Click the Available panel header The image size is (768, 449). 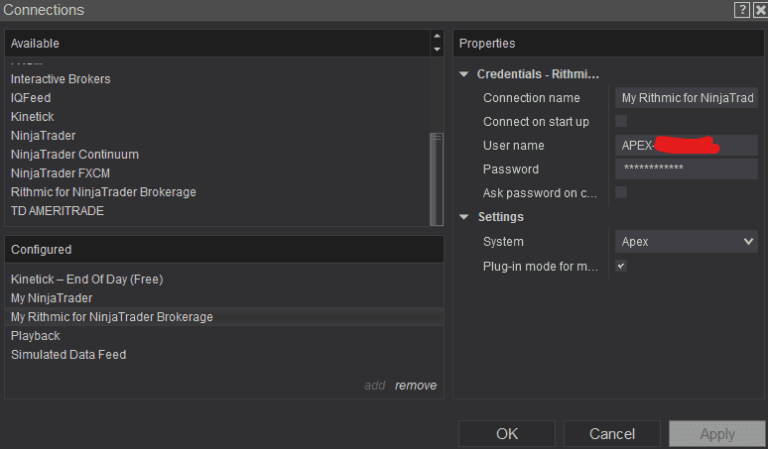point(217,43)
